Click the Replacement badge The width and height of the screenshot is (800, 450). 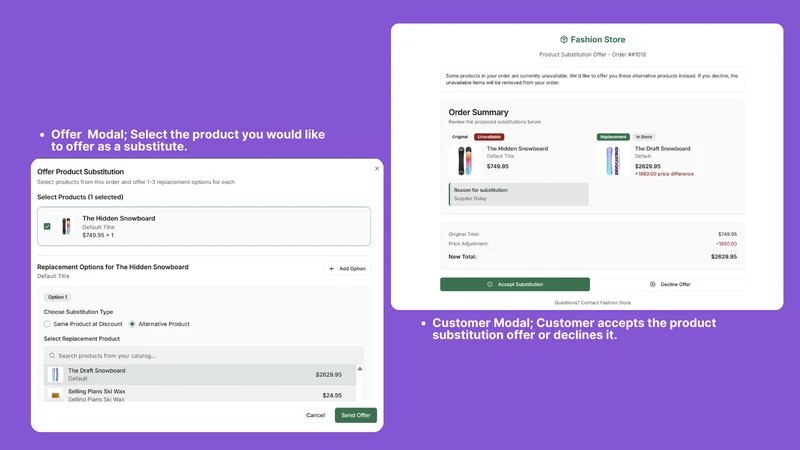(613, 137)
